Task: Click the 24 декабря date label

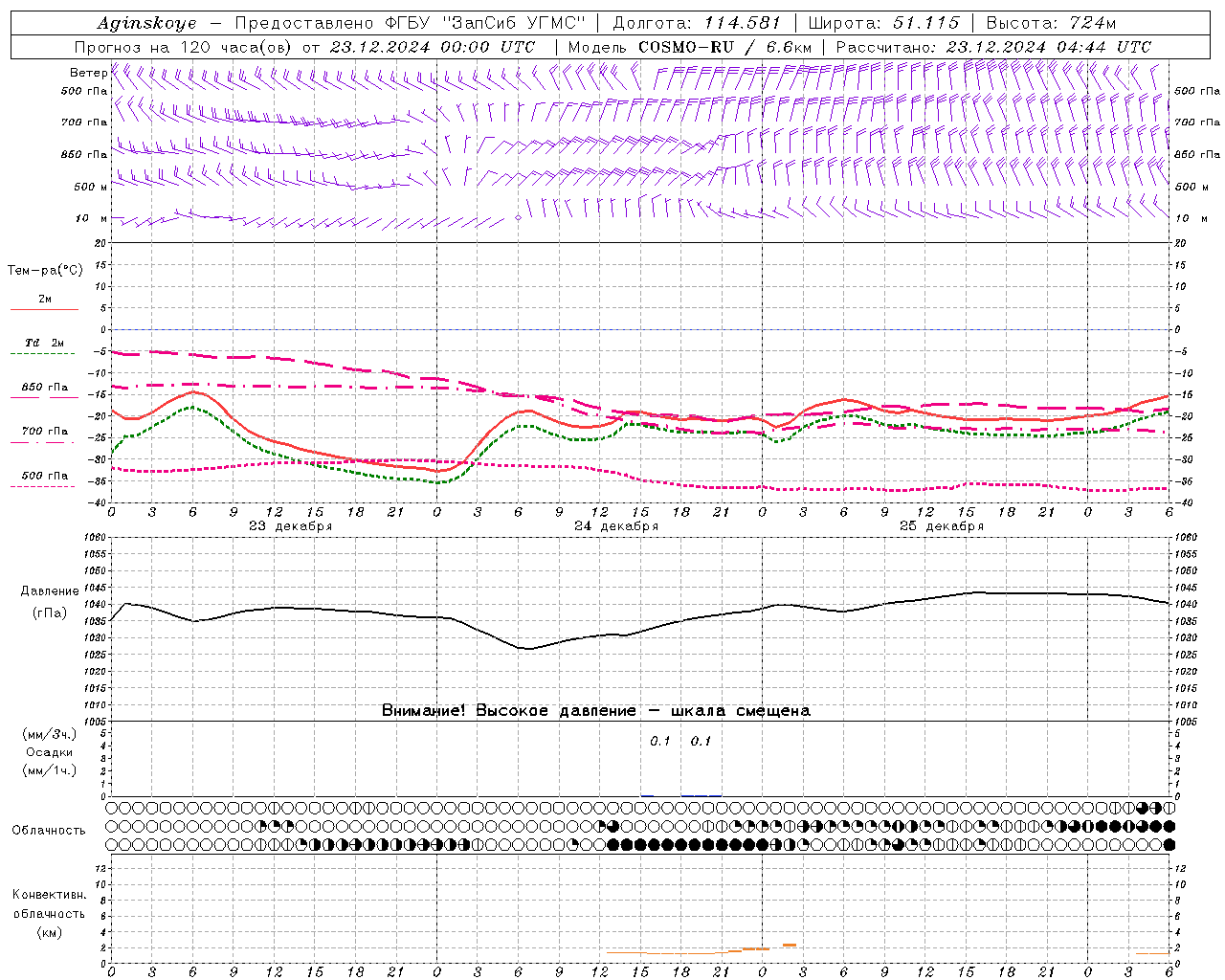Action: tap(616, 526)
